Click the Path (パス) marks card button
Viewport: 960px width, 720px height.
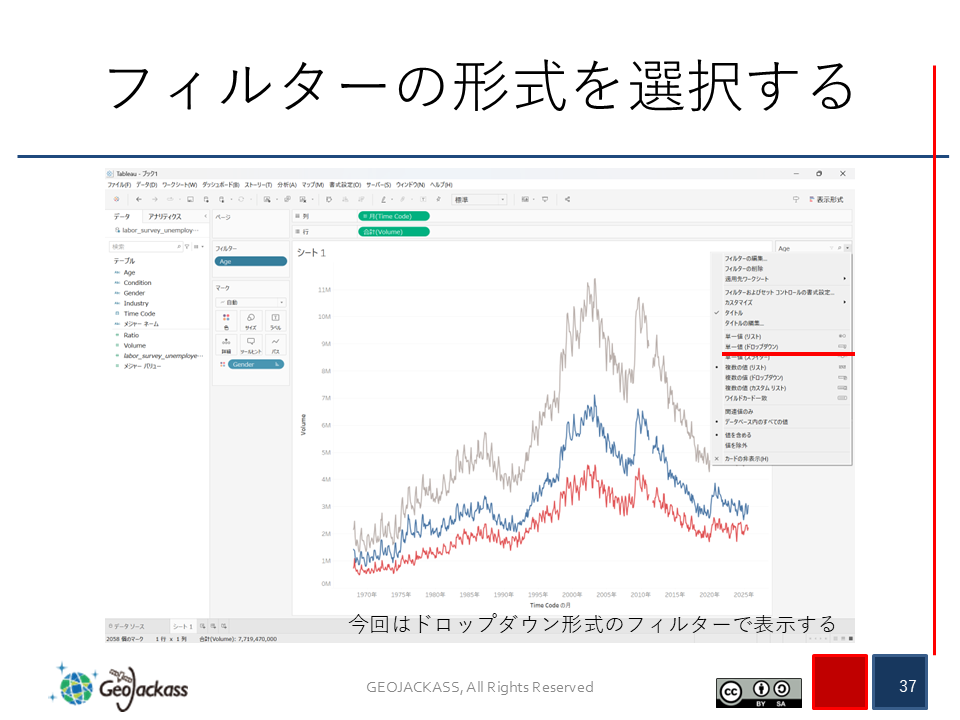tap(275, 345)
